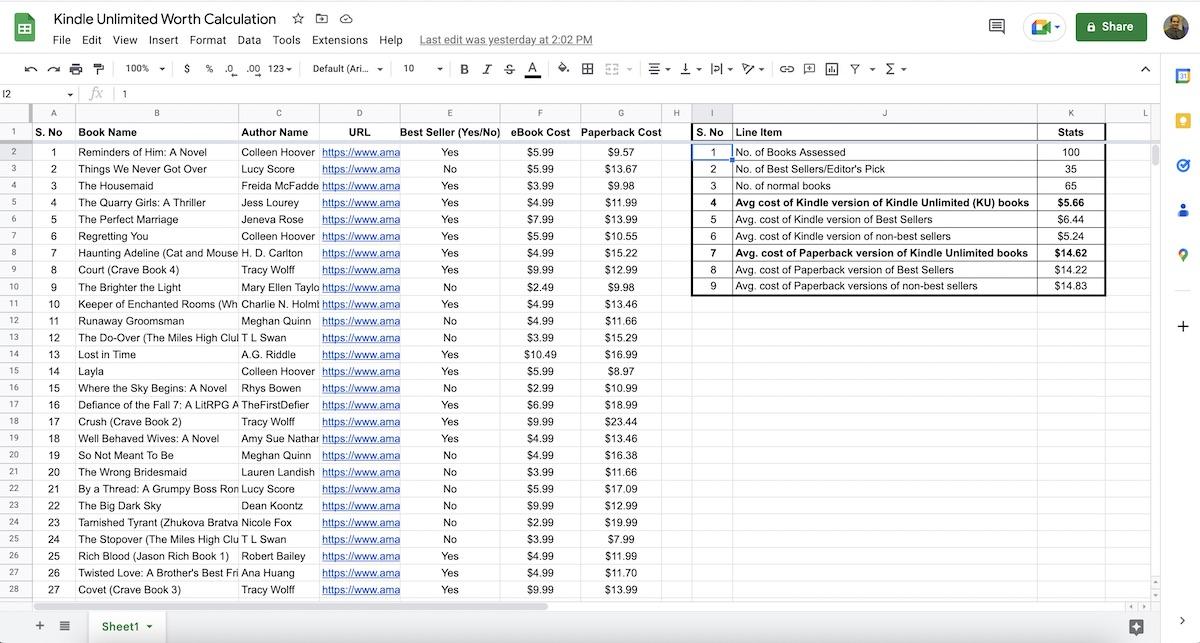This screenshot has width=1200, height=643.
Task: Click the user account avatar
Action: [1176, 27]
